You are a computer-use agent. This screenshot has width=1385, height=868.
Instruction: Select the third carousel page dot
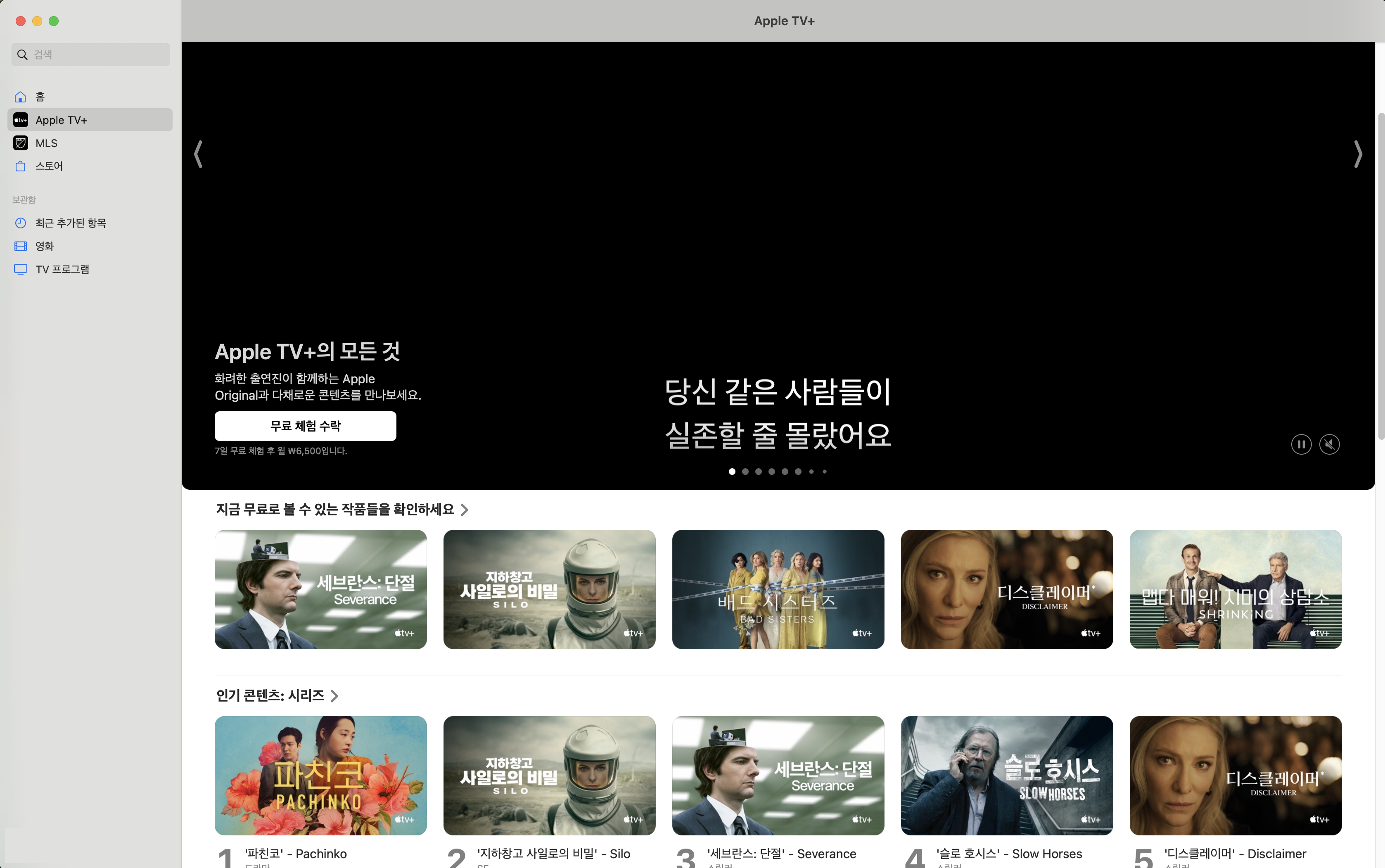(x=758, y=471)
